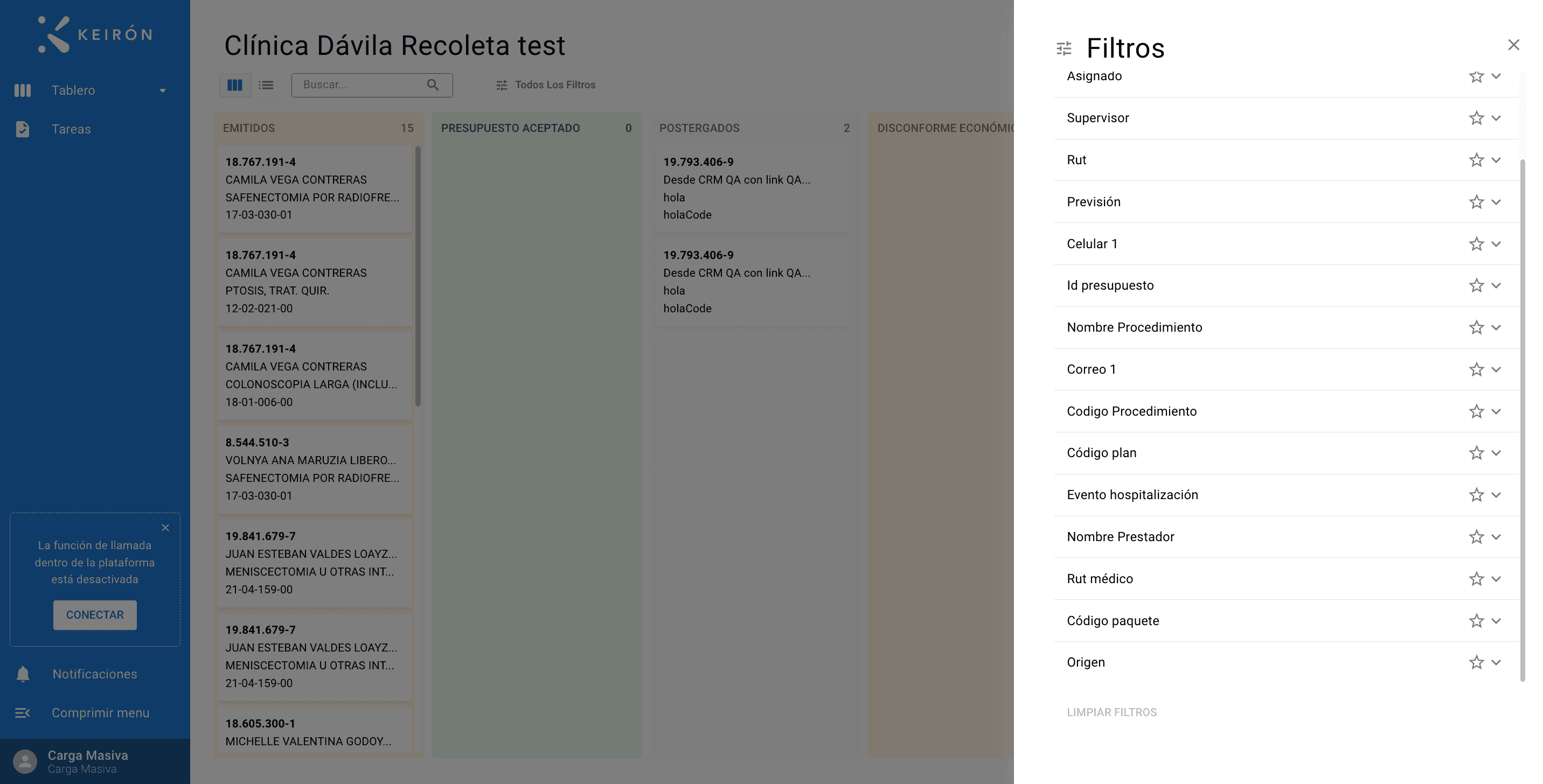Open the Tablero menu item
This screenshot has height=784, width=1543.
[x=95, y=90]
